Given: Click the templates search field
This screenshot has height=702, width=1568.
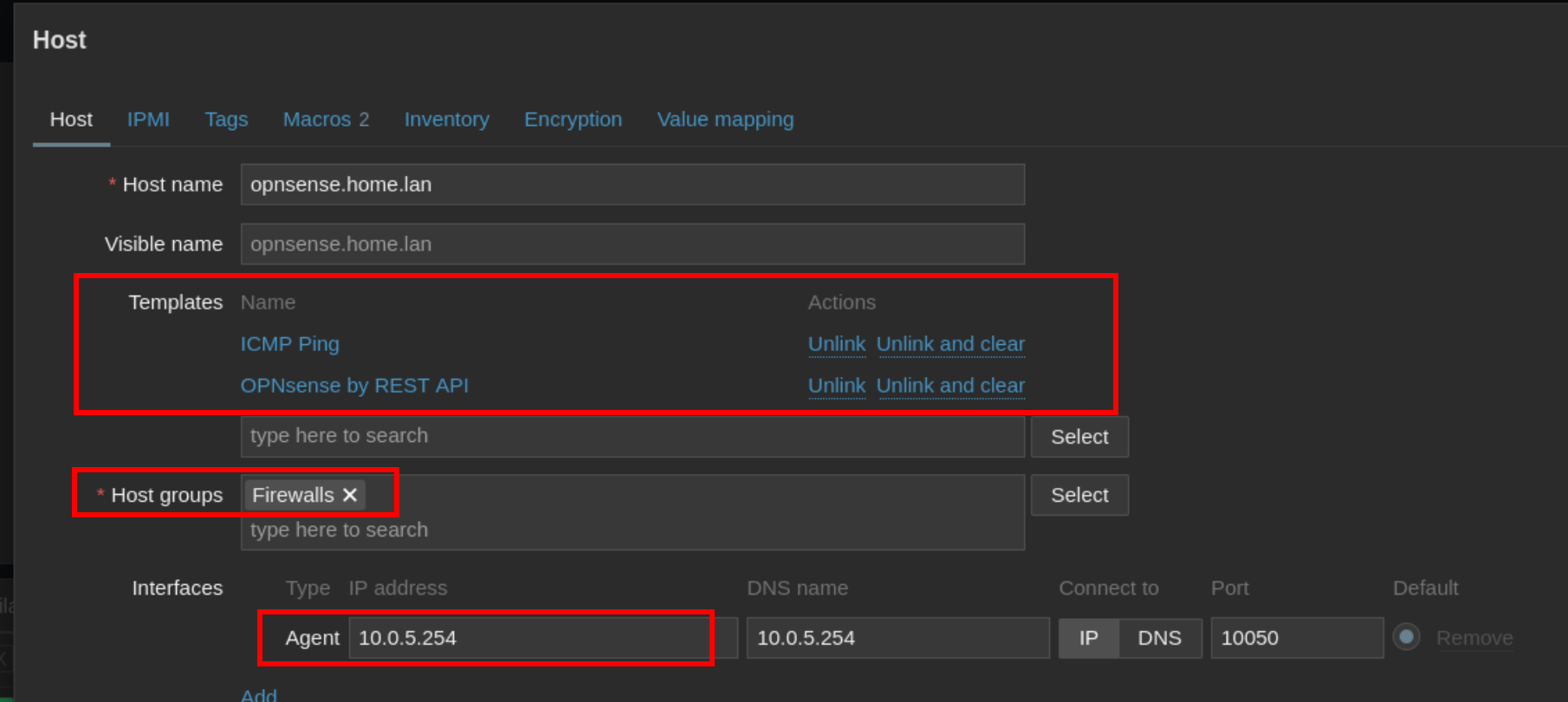Looking at the screenshot, I should pyautogui.click(x=632, y=436).
